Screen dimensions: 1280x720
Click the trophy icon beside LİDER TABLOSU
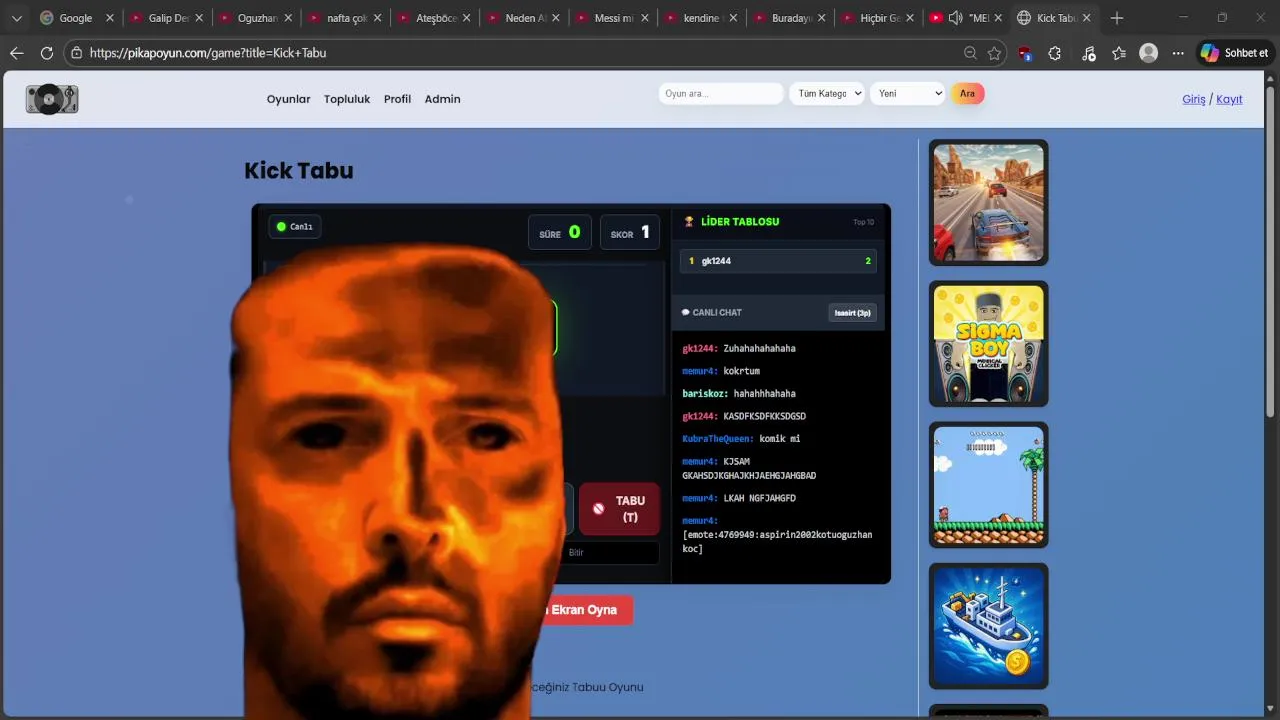[x=689, y=221]
